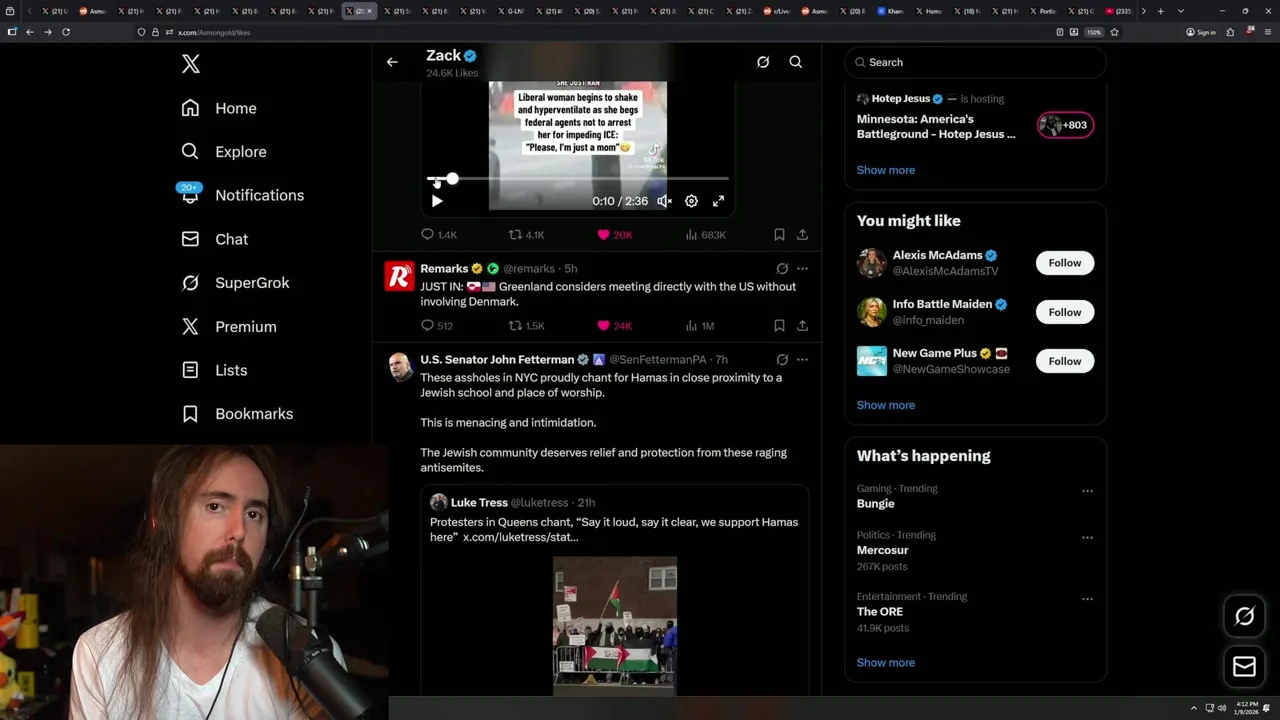This screenshot has width=1280, height=720.
Task: Open more options on Remarks post
Action: click(x=802, y=268)
